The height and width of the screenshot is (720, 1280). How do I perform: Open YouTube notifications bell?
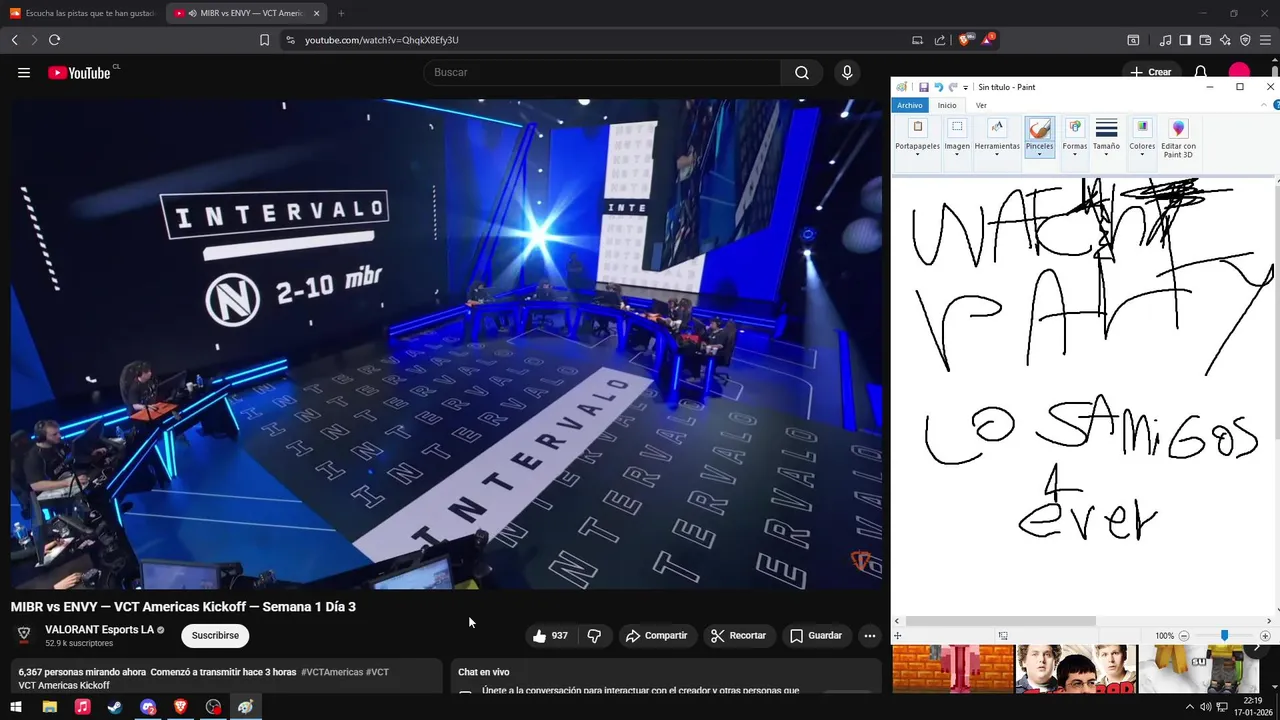pyautogui.click(x=1201, y=73)
